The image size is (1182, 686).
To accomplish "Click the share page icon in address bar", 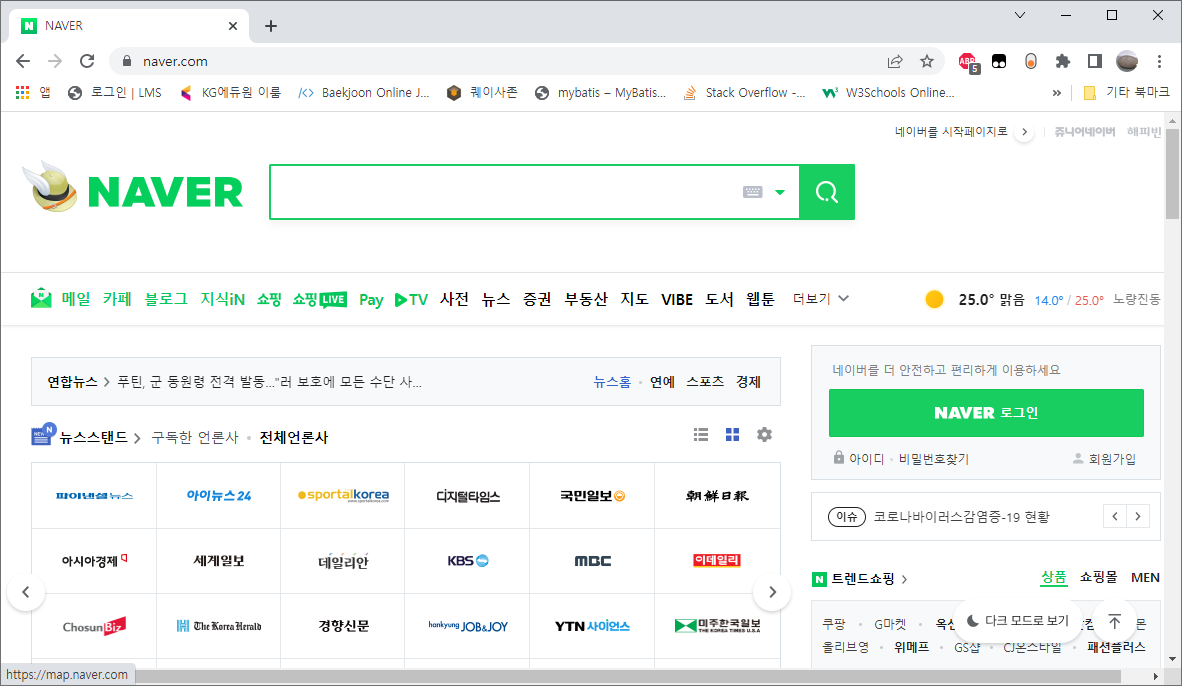I will pos(895,61).
